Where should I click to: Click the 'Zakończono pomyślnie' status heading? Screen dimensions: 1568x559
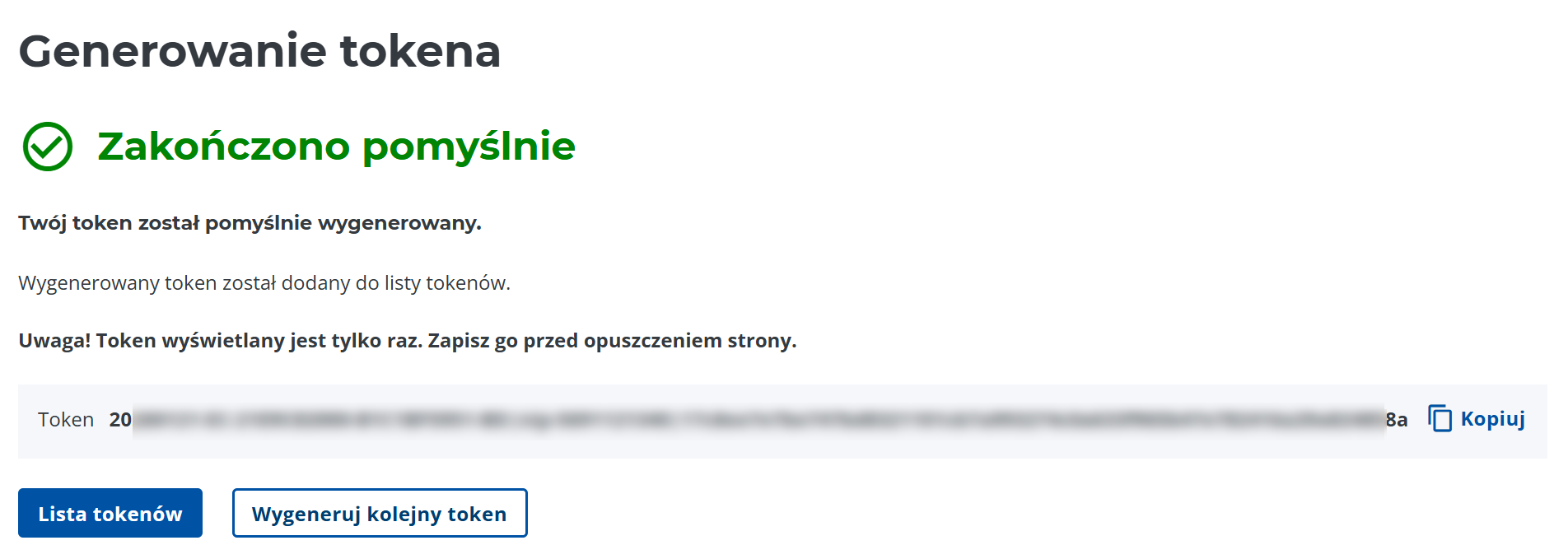336,147
